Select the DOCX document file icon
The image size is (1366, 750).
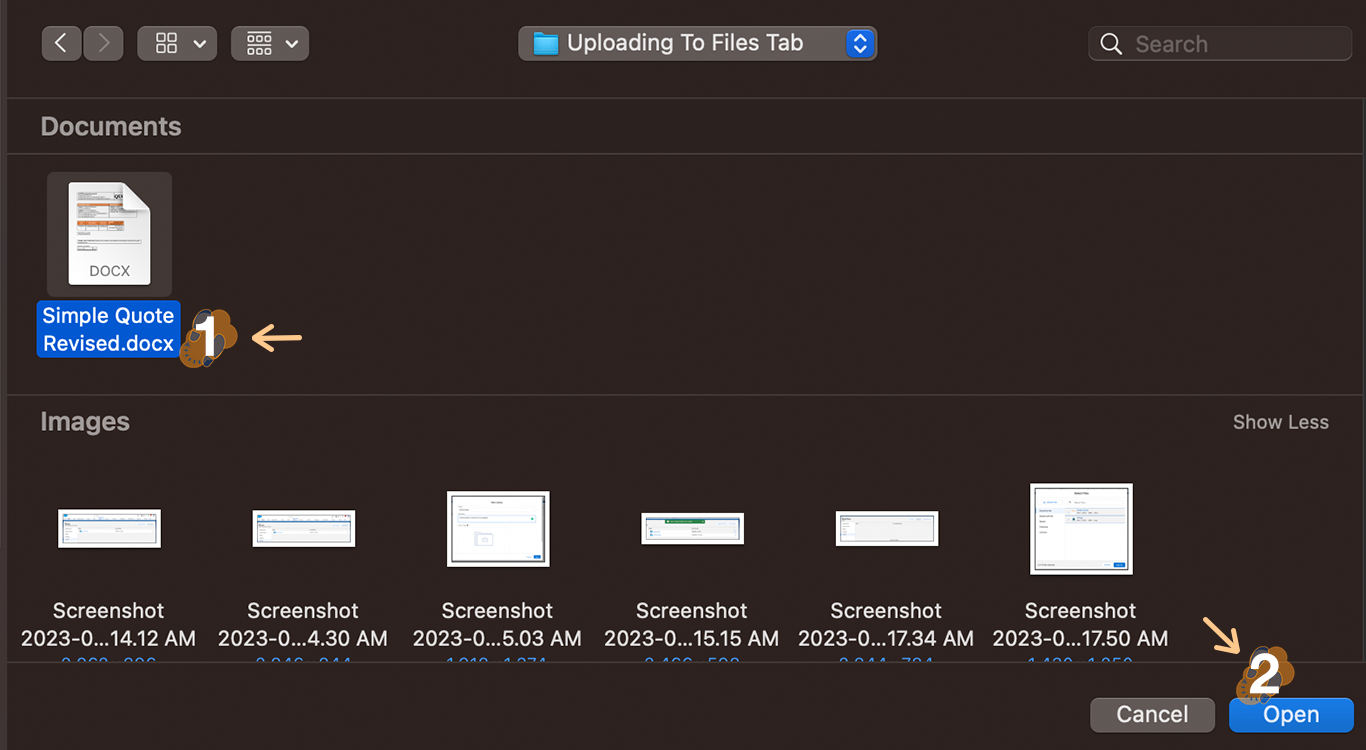[x=109, y=234]
